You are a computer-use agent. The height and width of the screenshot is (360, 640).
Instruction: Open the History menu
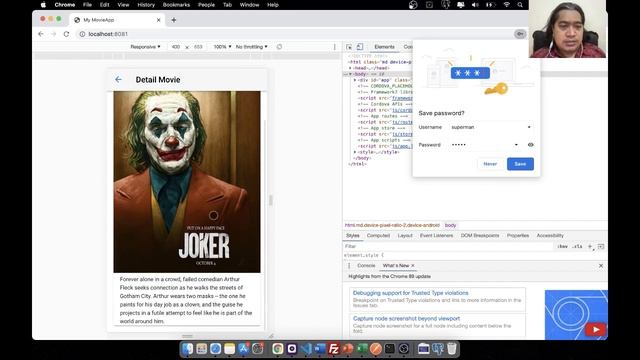click(x=146, y=5)
